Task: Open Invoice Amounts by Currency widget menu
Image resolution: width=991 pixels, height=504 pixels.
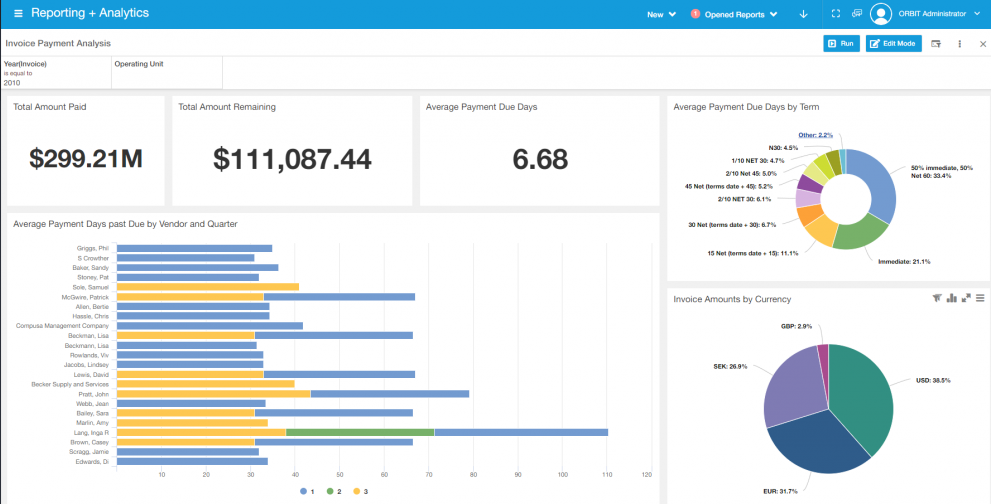Action: [980, 298]
